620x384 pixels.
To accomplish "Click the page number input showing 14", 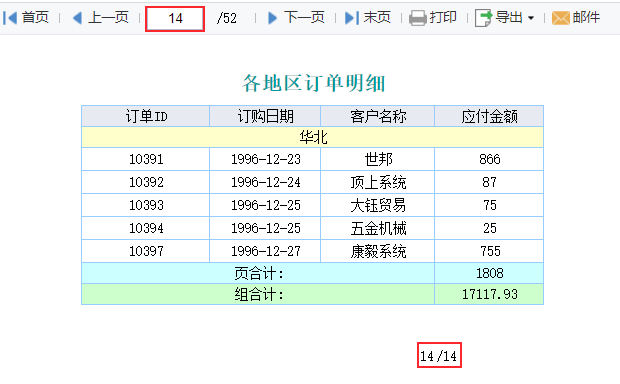I will tap(175, 19).
